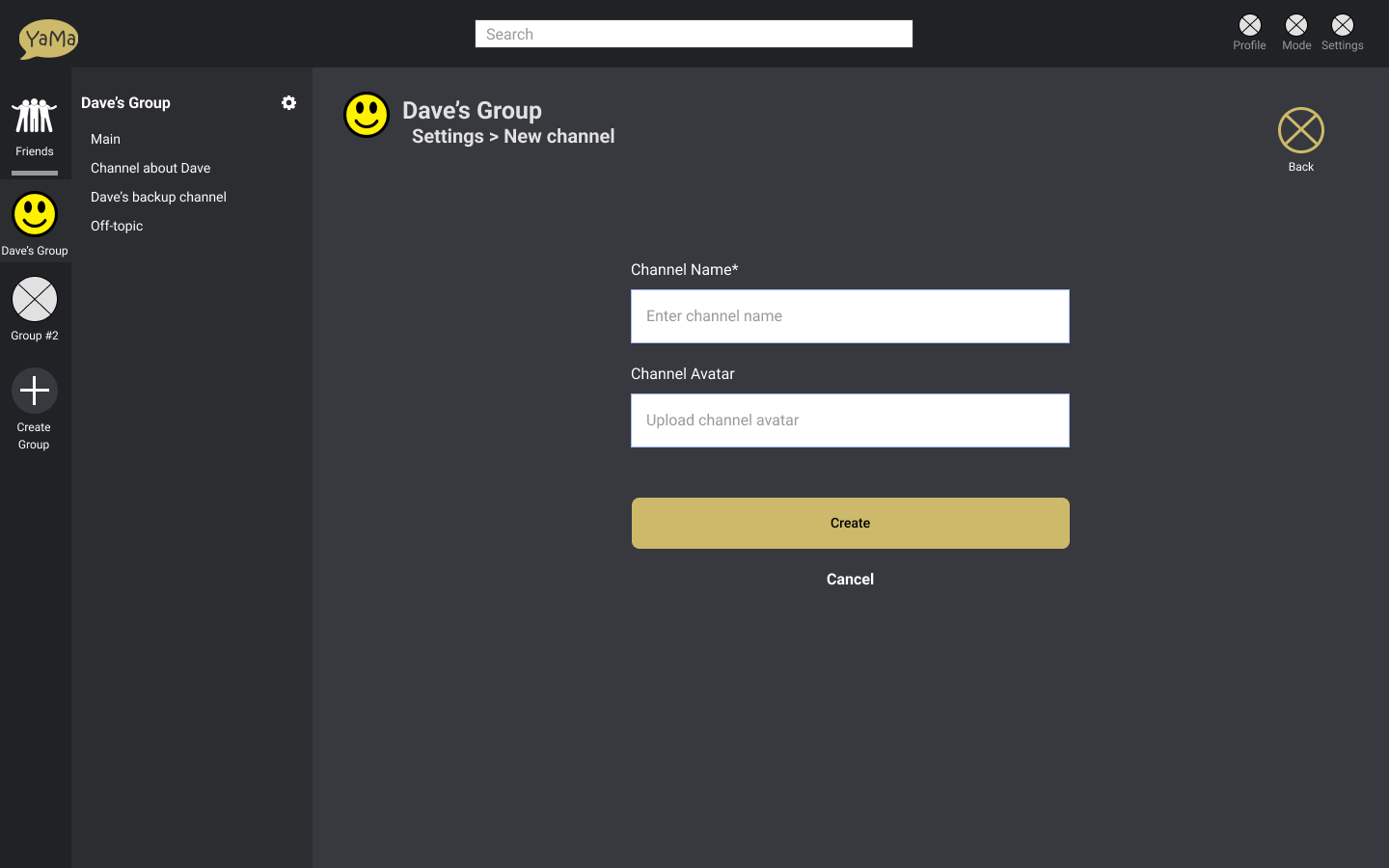Viewport: 1389px width, 868px height.
Task: Select Group #2 in sidebar
Action: 35,300
